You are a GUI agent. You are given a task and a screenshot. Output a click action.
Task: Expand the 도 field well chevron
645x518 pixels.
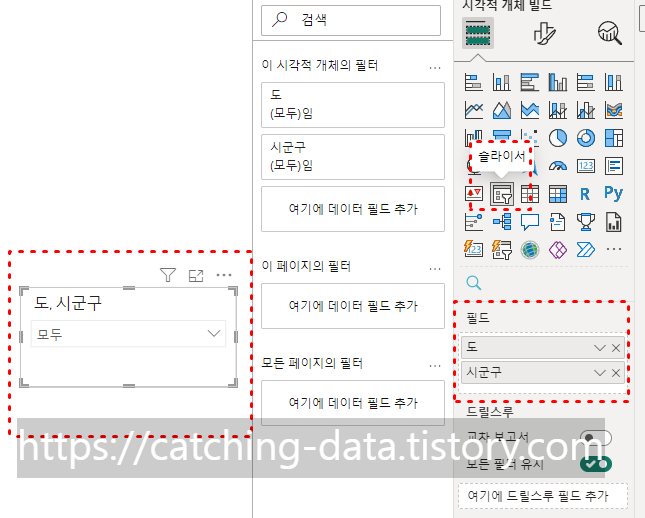click(600, 348)
